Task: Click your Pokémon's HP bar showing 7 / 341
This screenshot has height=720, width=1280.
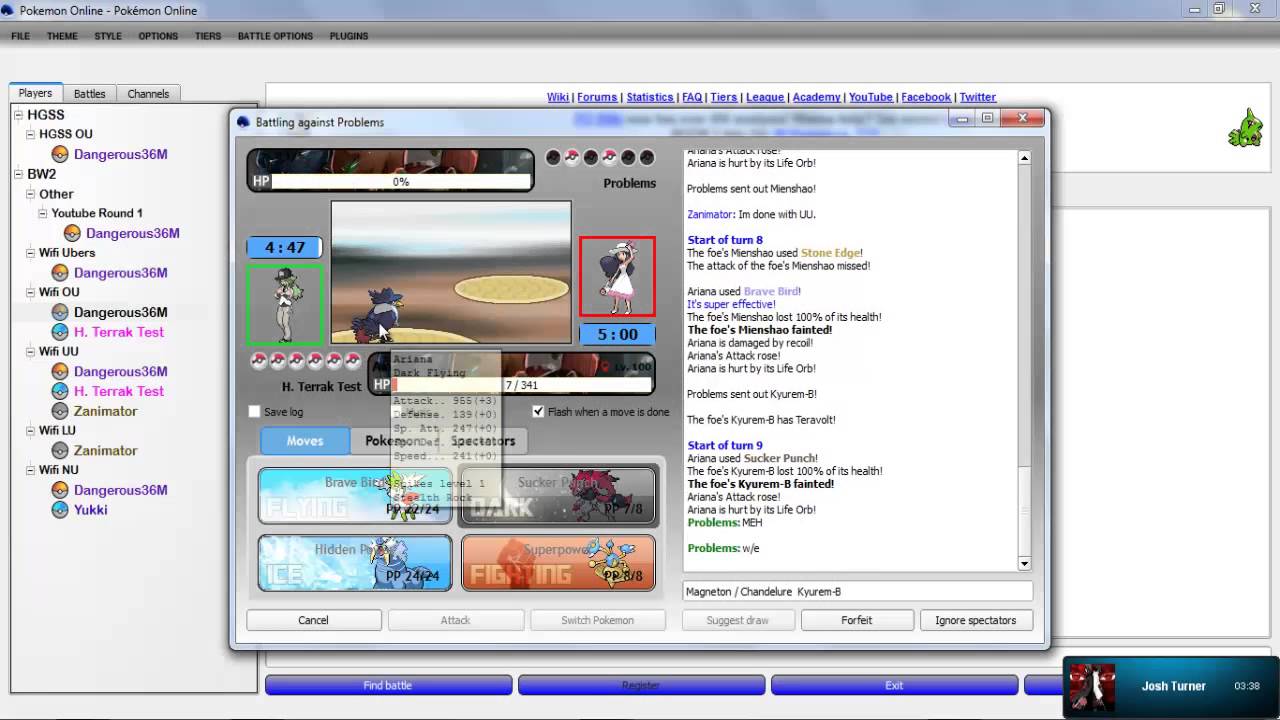Action: point(521,385)
